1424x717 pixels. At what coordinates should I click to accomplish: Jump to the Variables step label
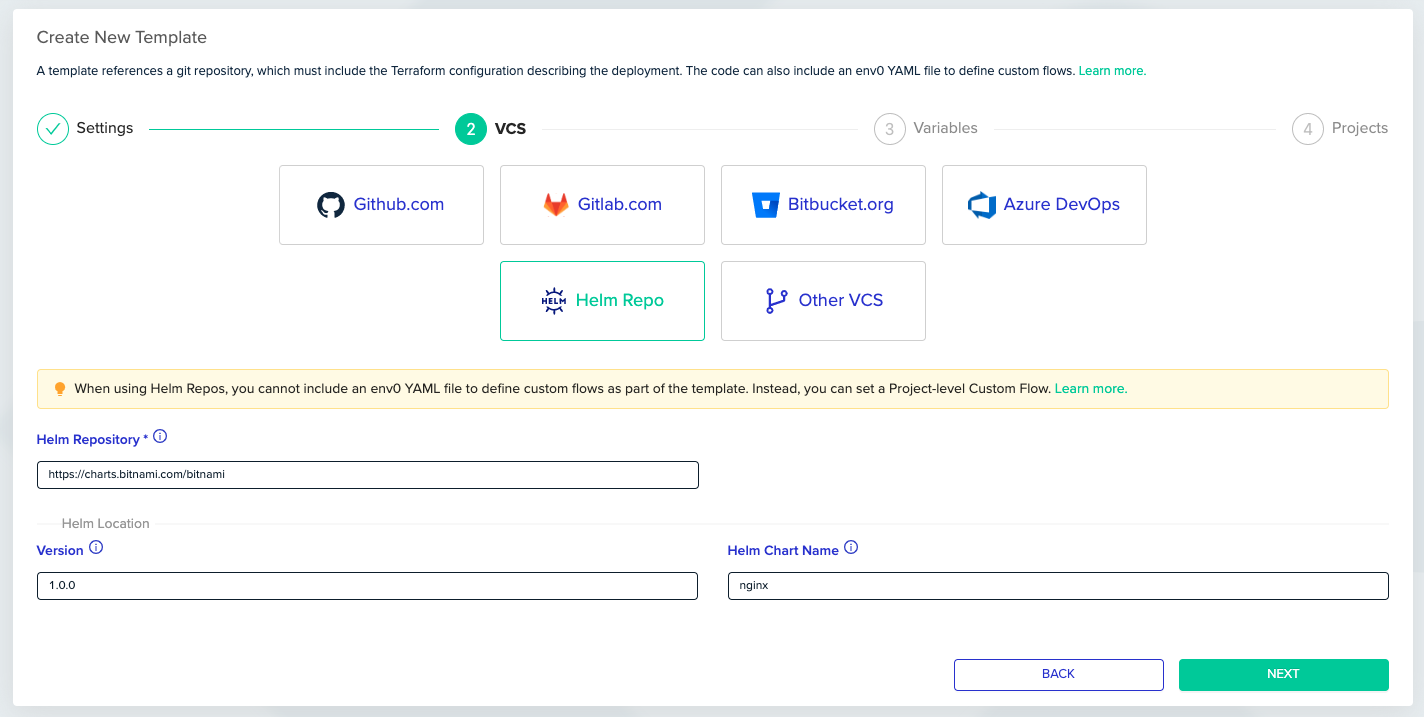pos(946,128)
